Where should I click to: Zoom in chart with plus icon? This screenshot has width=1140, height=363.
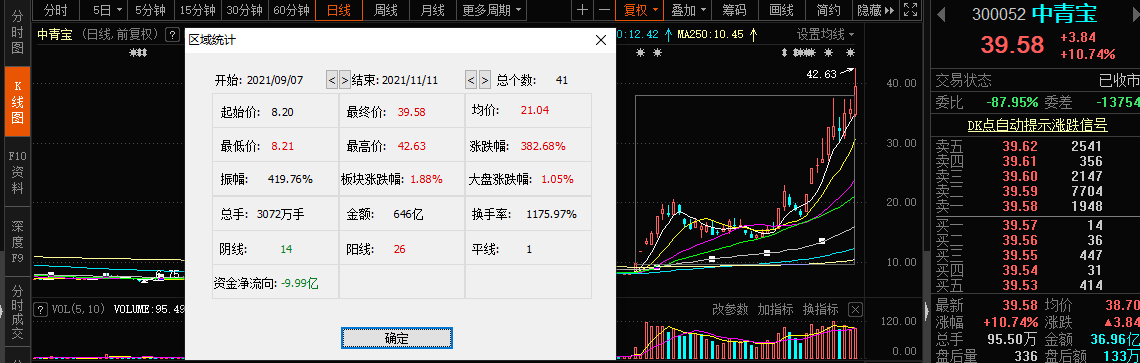coord(582,10)
